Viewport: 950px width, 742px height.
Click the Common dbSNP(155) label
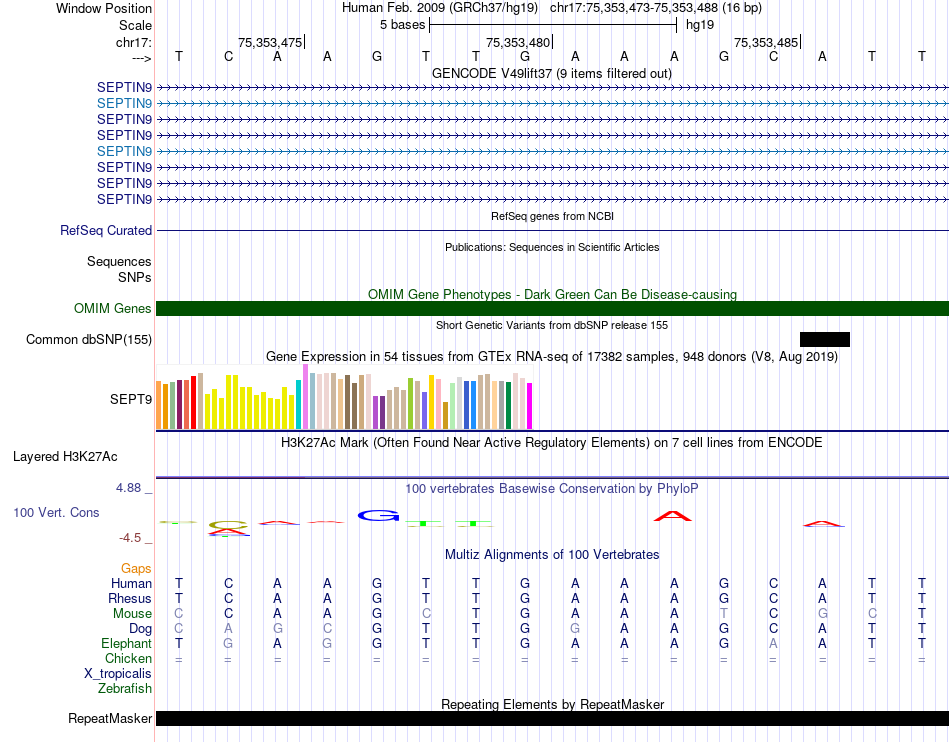(89, 339)
